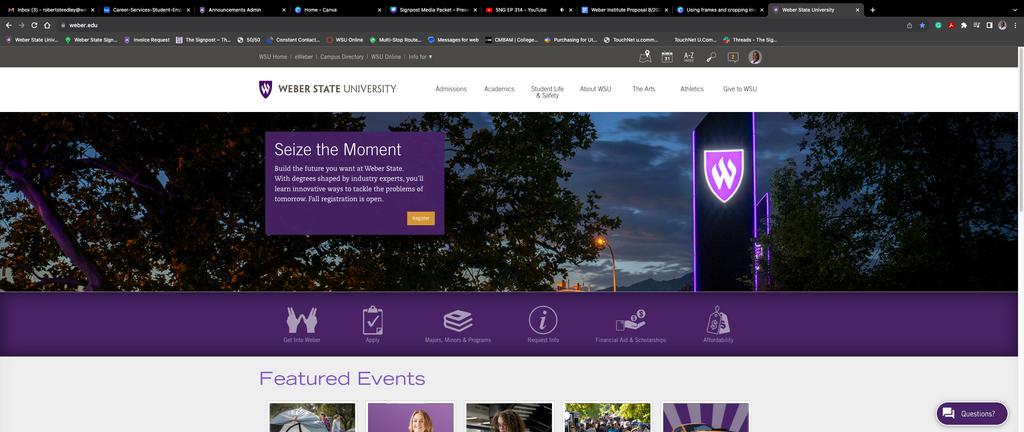
Task: Click the eWeber link
Action: click(x=304, y=57)
